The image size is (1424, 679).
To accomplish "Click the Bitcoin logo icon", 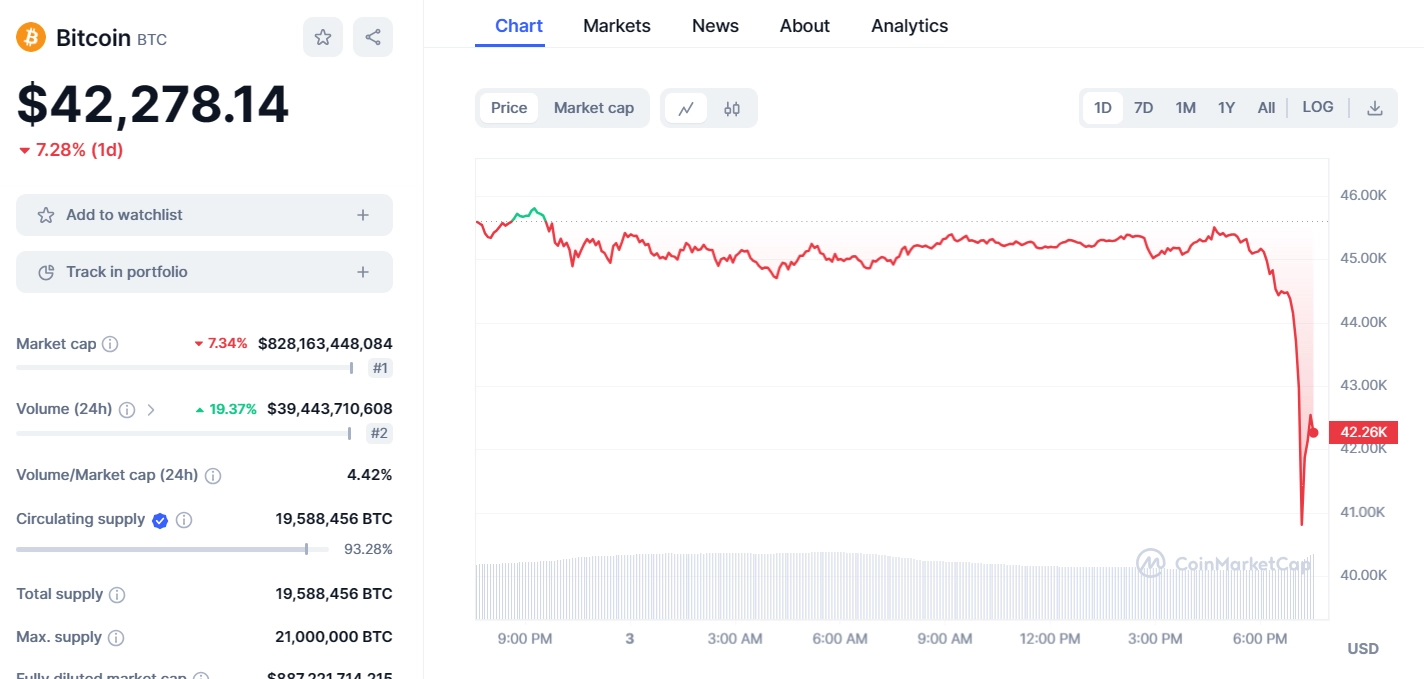I will (31, 38).
